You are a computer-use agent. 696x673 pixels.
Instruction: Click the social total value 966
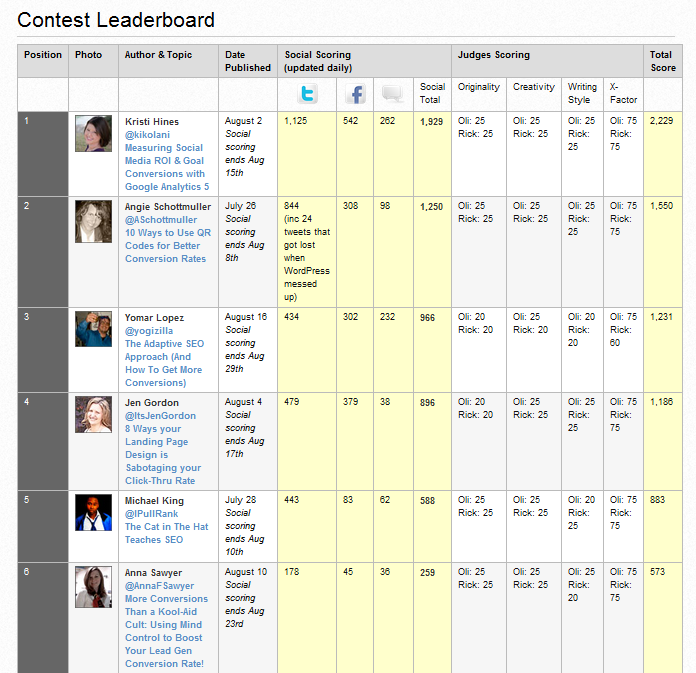[427, 318]
